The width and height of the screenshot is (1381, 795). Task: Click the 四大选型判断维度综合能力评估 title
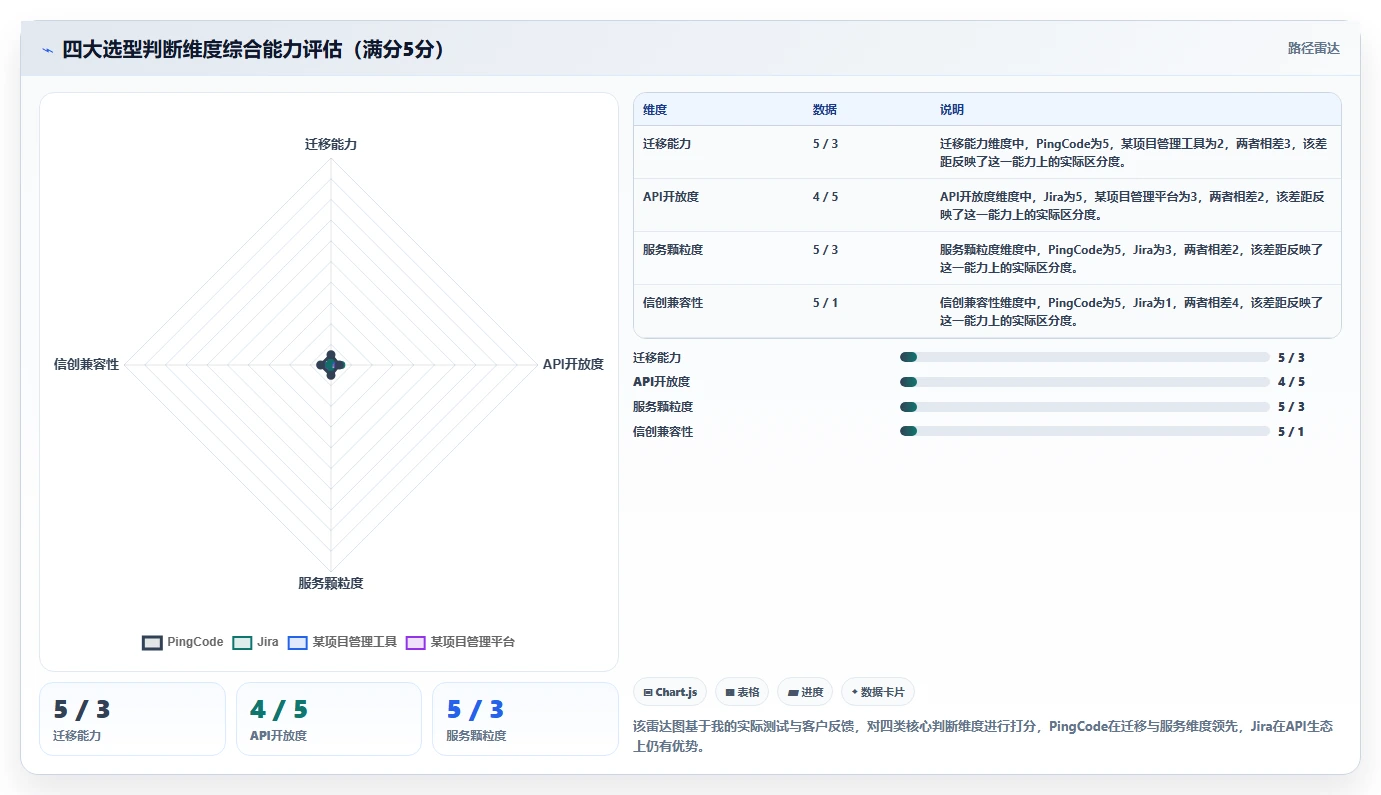253,49
